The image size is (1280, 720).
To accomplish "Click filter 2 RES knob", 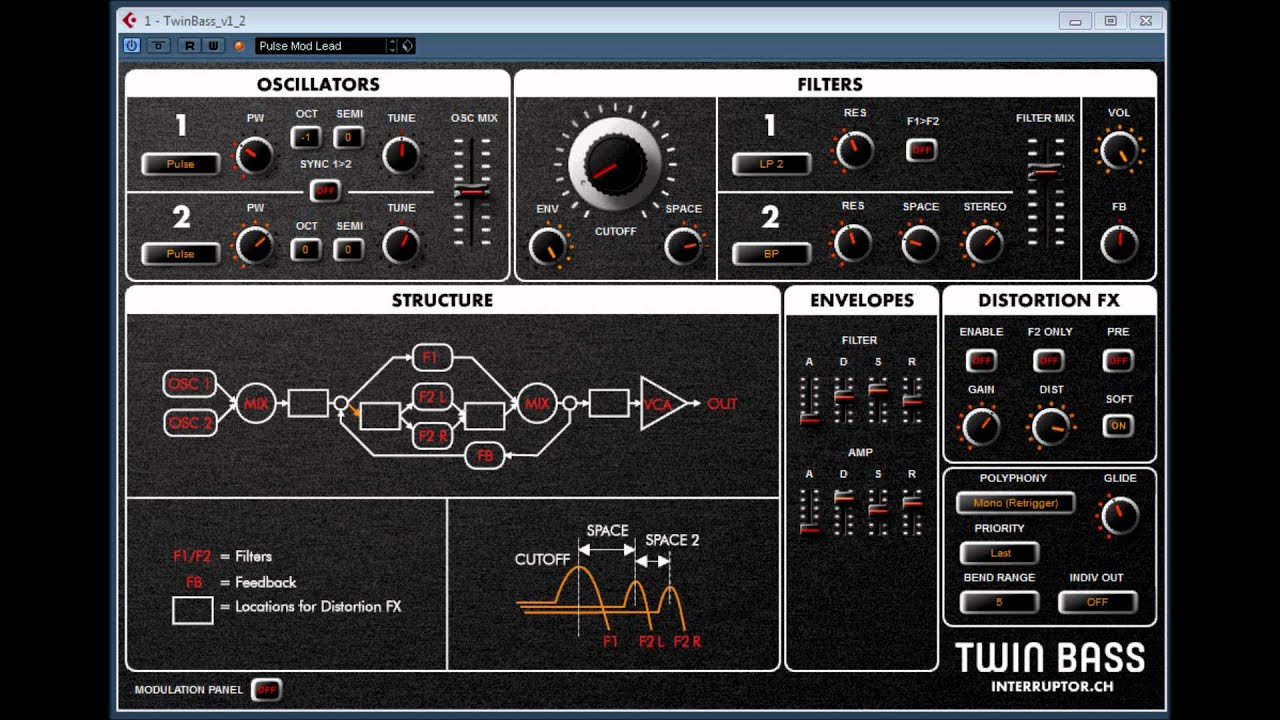I will coord(853,244).
